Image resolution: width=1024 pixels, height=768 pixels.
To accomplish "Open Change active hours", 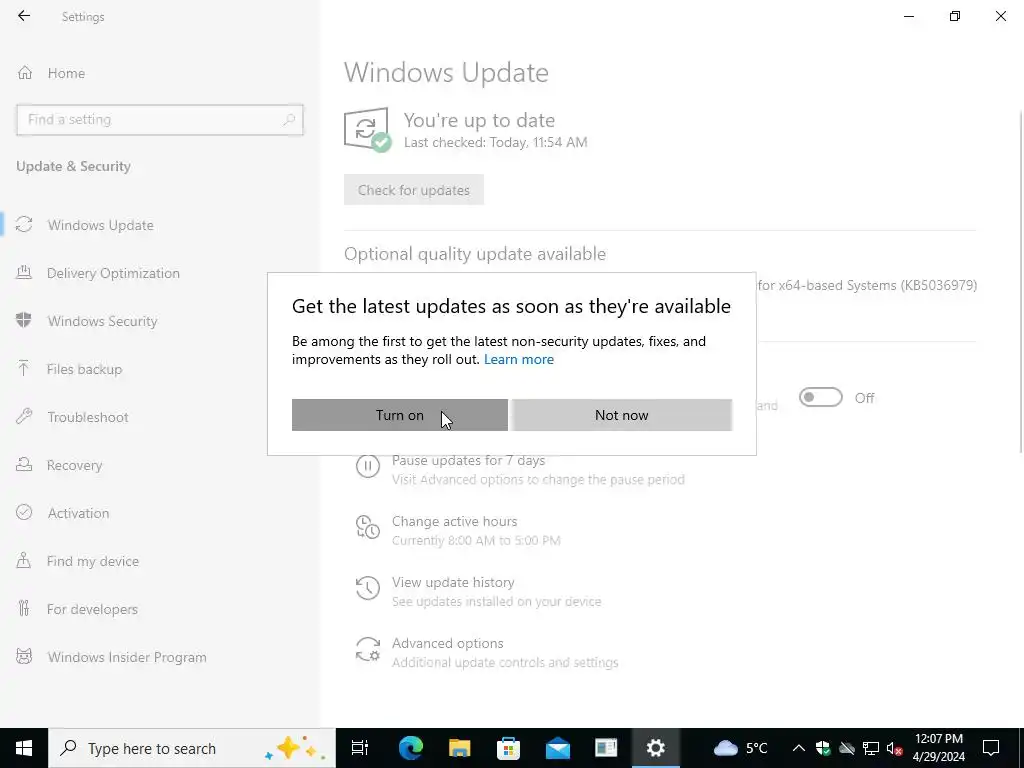I will click(x=455, y=521).
